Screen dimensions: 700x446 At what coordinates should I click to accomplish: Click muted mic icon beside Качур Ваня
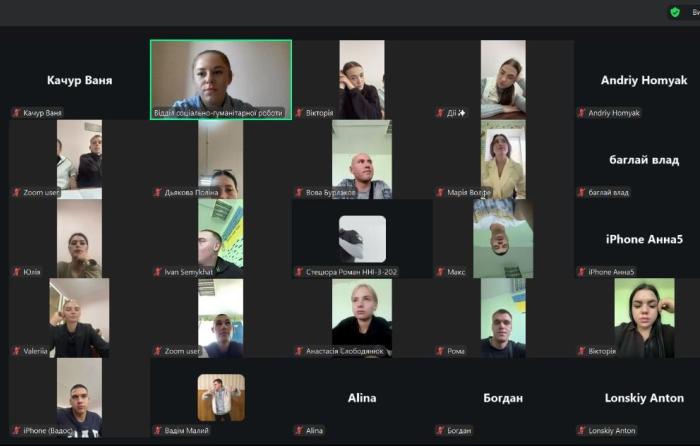(17, 113)
